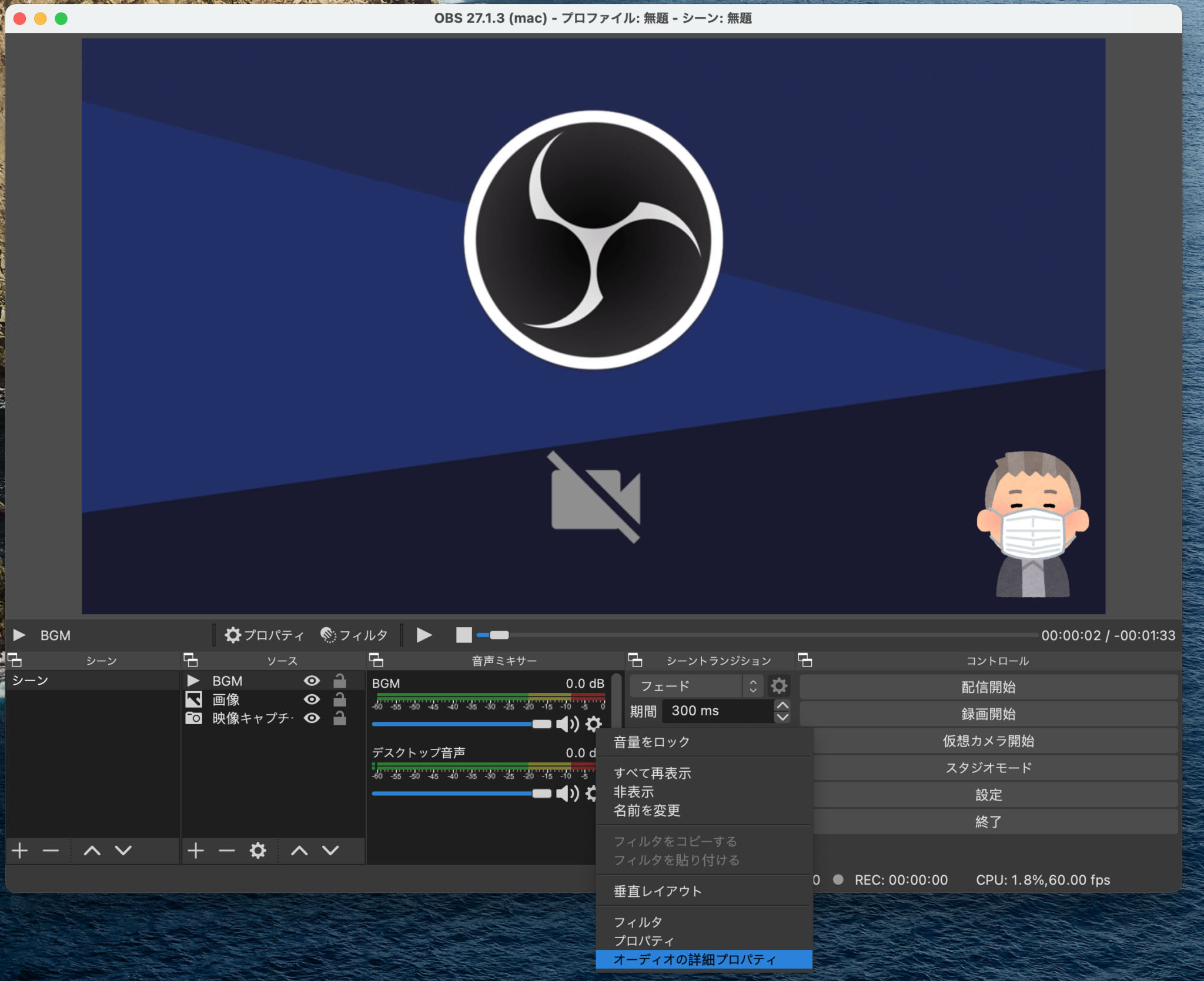Viewport: 1204px width, 981px height.
Task: Increase 期間 duration with up stepper
Action: (782, 705)
